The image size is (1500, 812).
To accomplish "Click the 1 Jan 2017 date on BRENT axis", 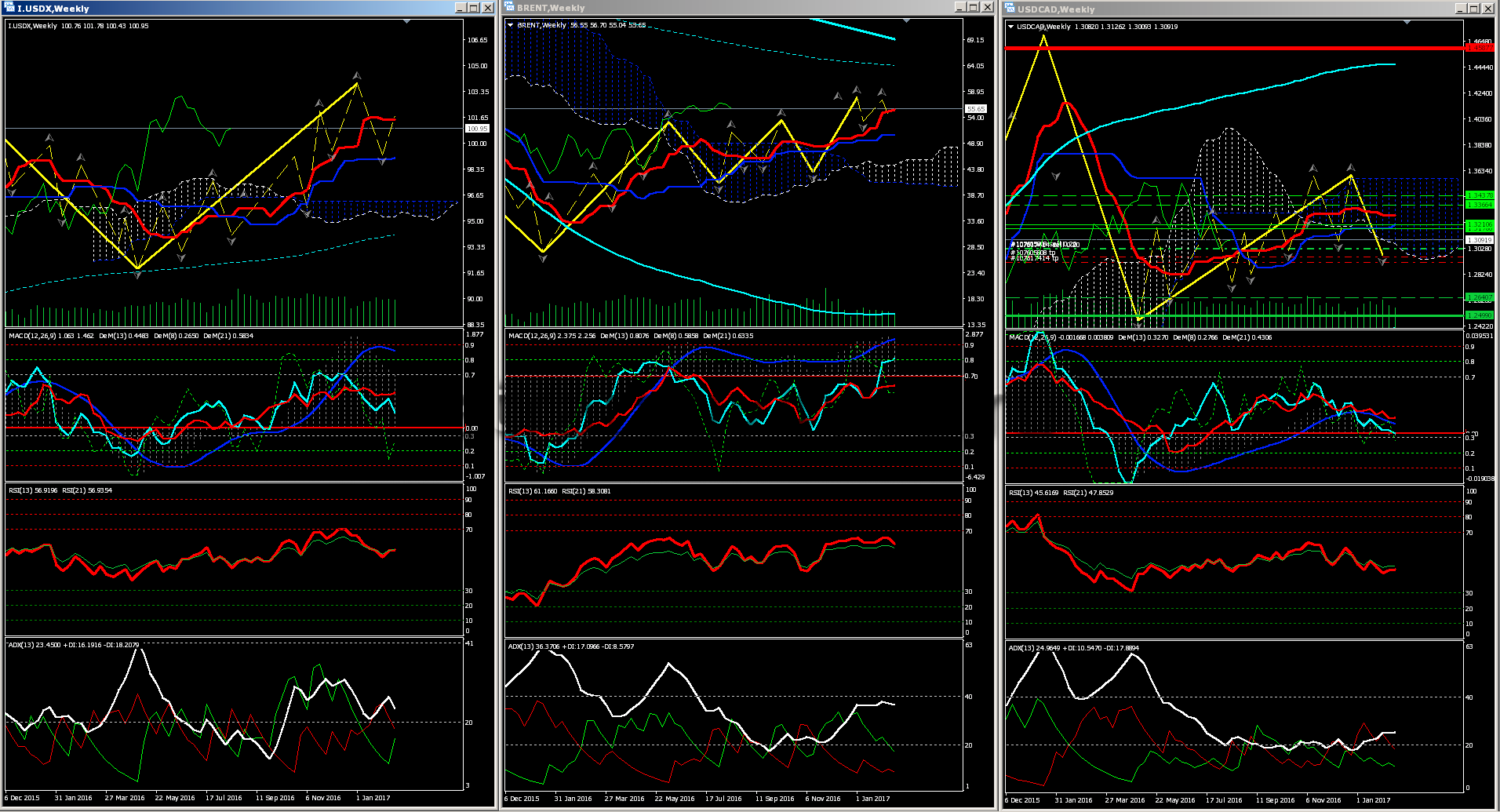I will click(x=872, y=799).
